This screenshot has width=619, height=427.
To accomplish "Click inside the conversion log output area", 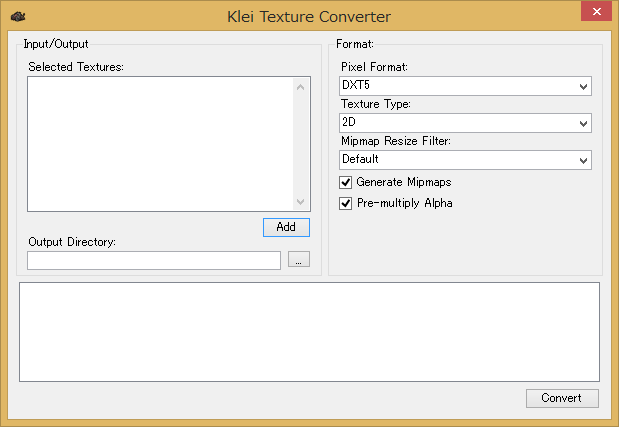I will click(310, 332).
